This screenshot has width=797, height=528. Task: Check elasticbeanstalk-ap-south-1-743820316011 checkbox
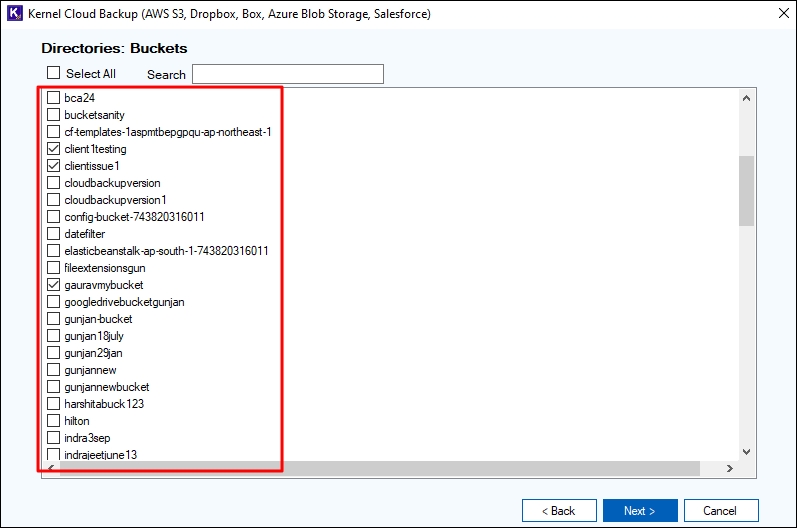53,251
